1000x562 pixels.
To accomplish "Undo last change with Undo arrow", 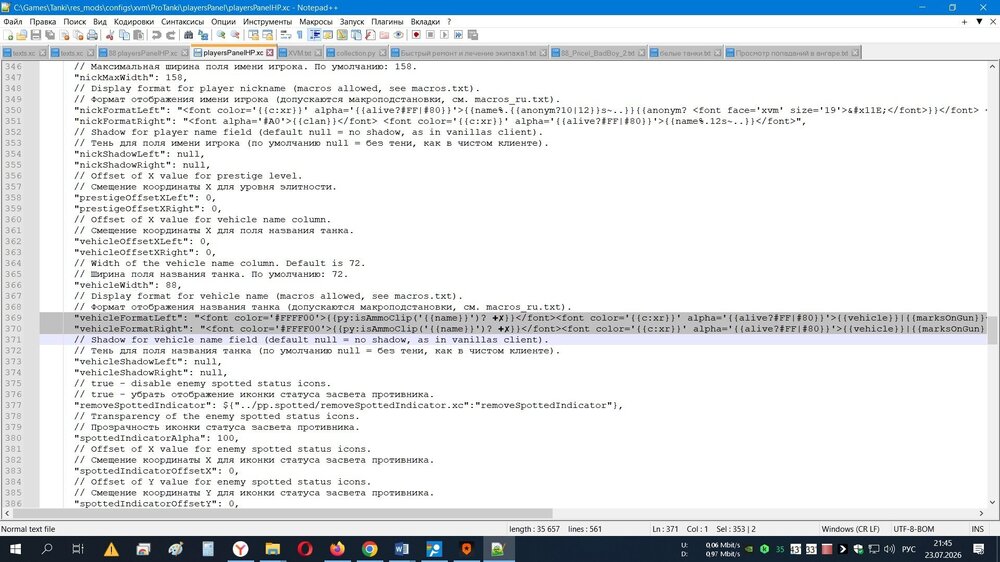I will point(156,35).
